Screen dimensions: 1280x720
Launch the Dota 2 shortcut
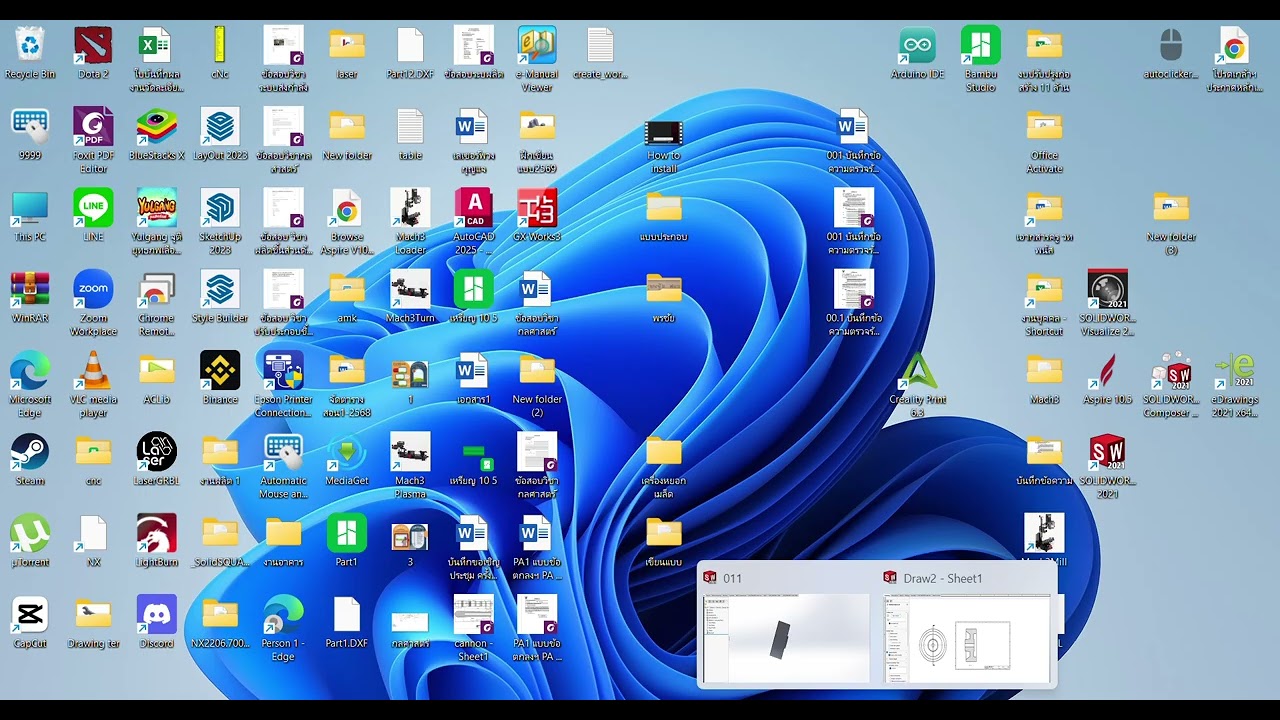coord(93,53)
